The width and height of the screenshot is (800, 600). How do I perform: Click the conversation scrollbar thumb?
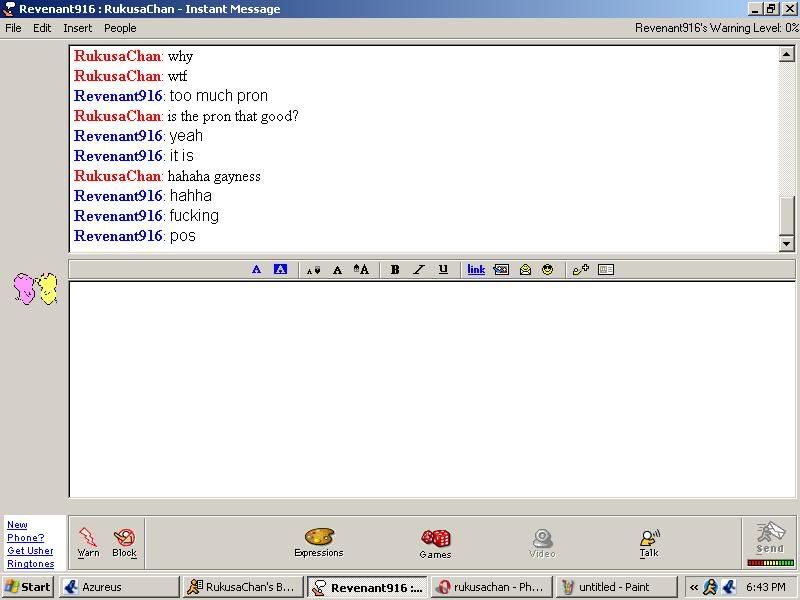[787, 215]
